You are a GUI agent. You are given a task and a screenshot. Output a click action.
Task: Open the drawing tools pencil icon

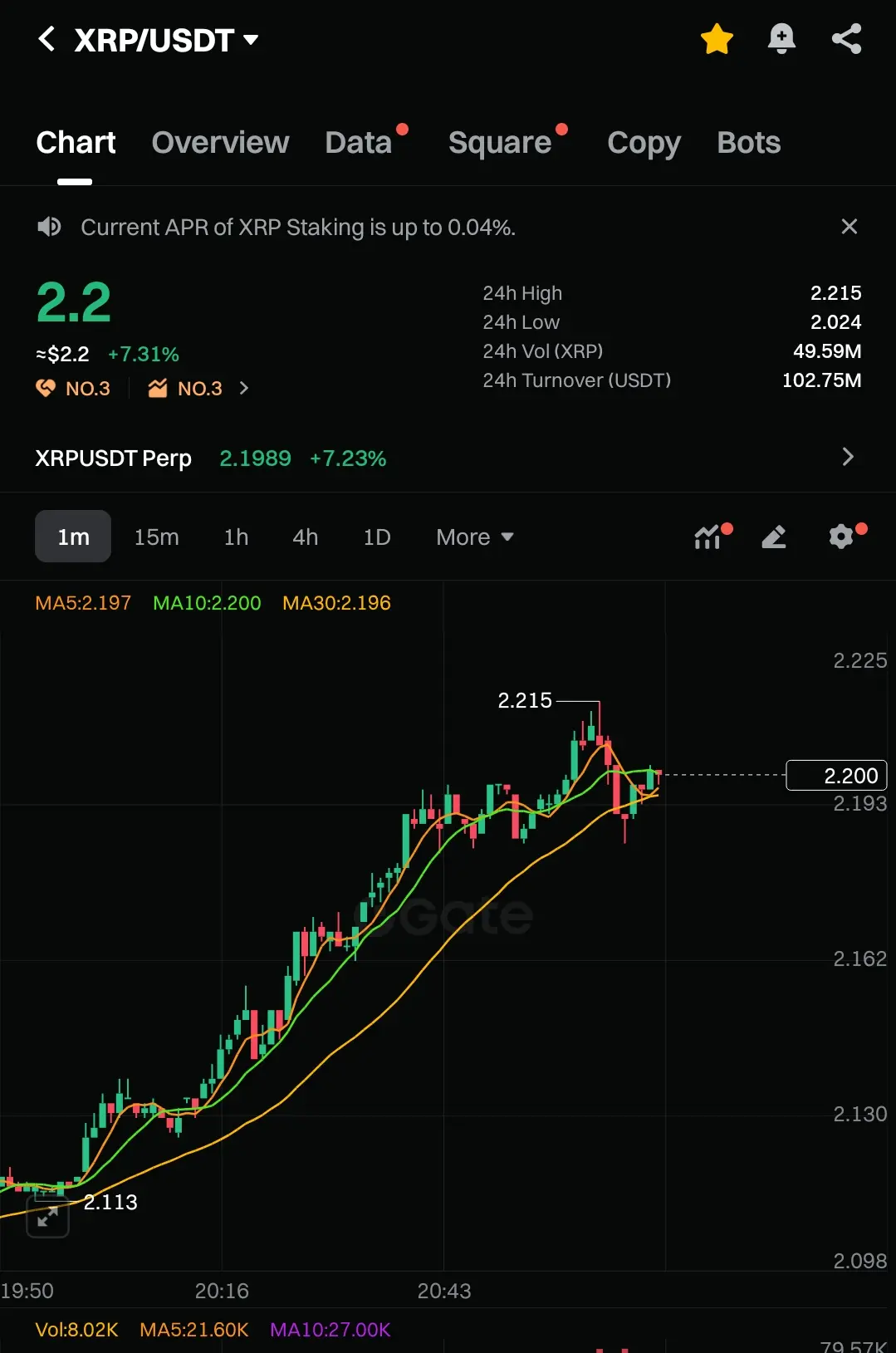774,537
